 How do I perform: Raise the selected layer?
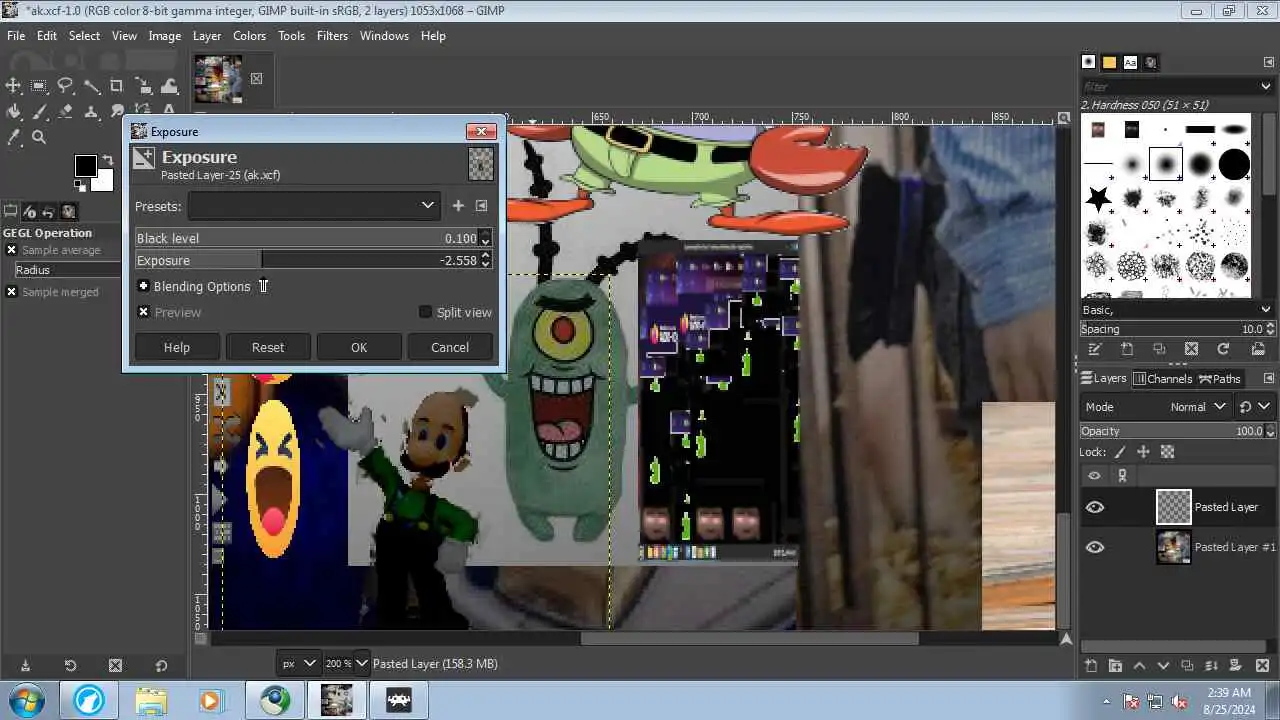pos(1139,666)
